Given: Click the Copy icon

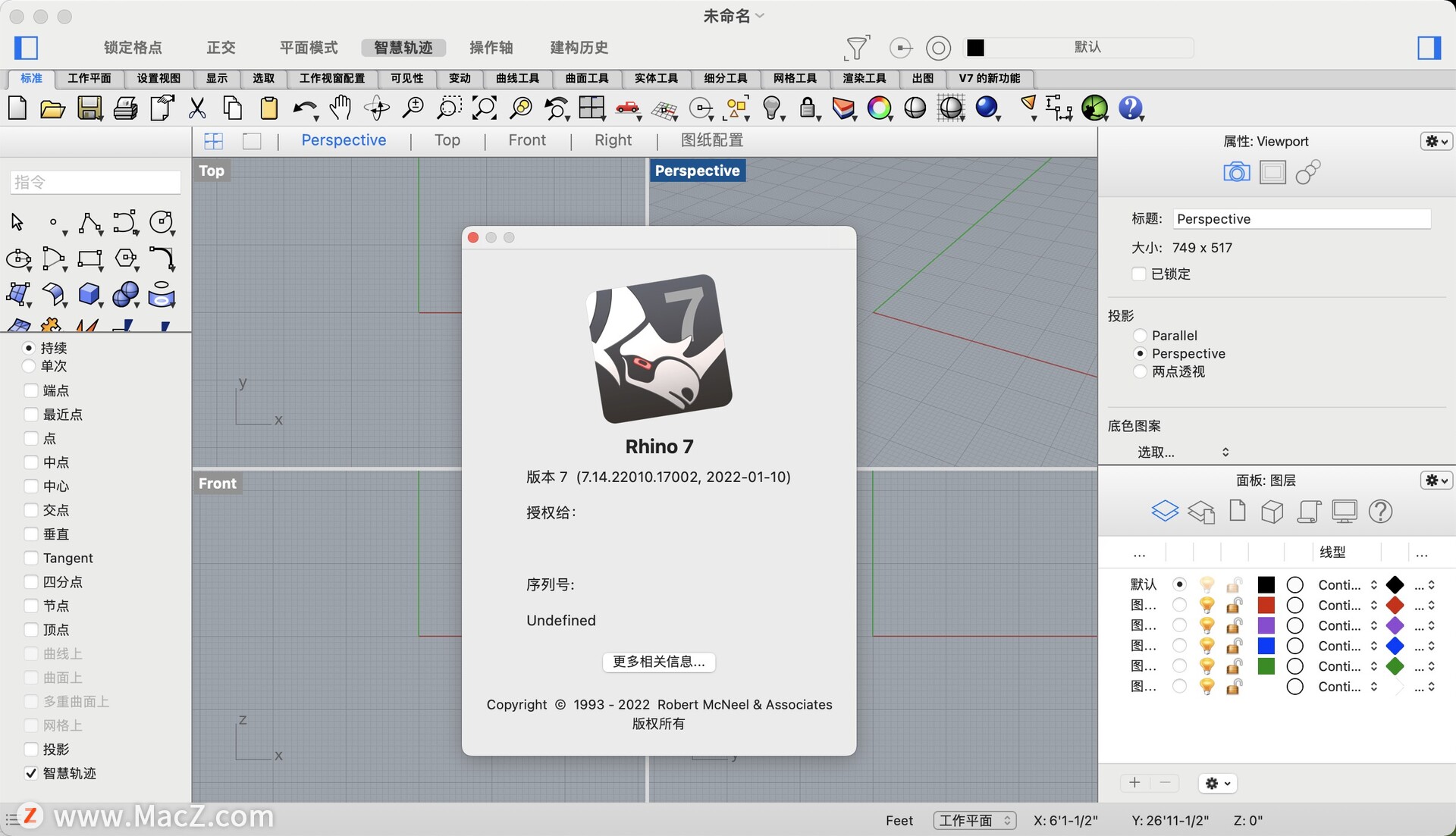Looking at the screenshot, I should (233, 108).
